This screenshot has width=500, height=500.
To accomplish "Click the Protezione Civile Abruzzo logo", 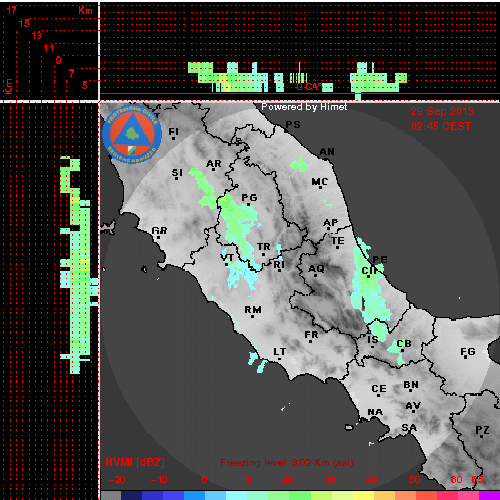I will [132, 134].
